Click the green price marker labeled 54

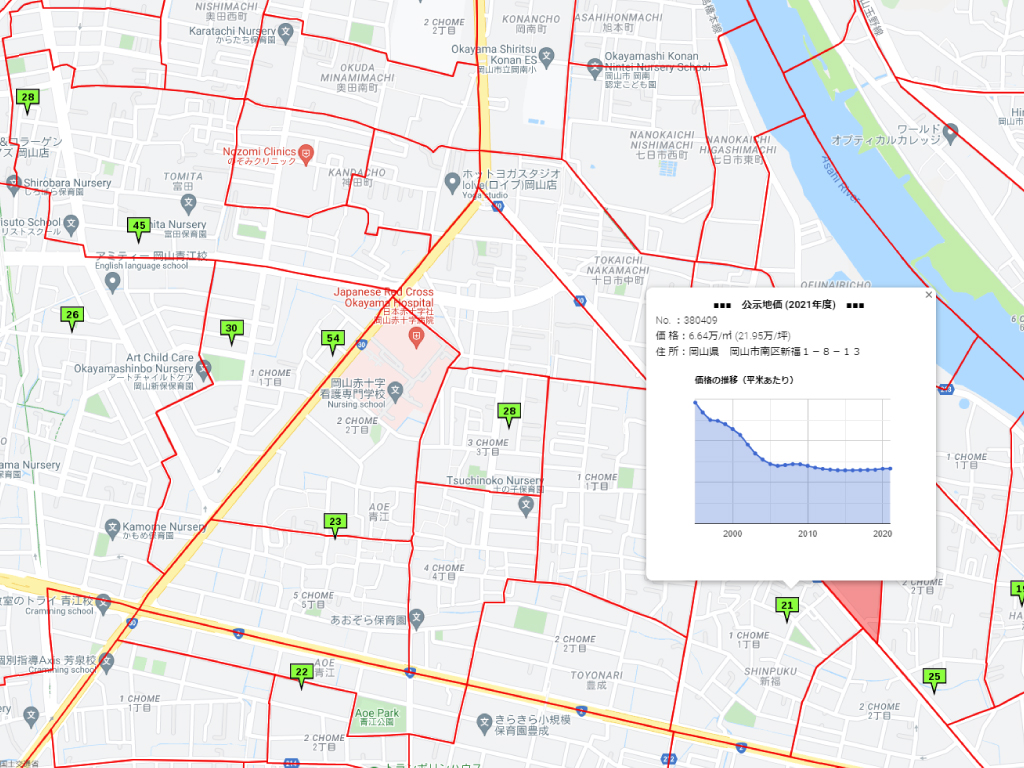point(334,340)
